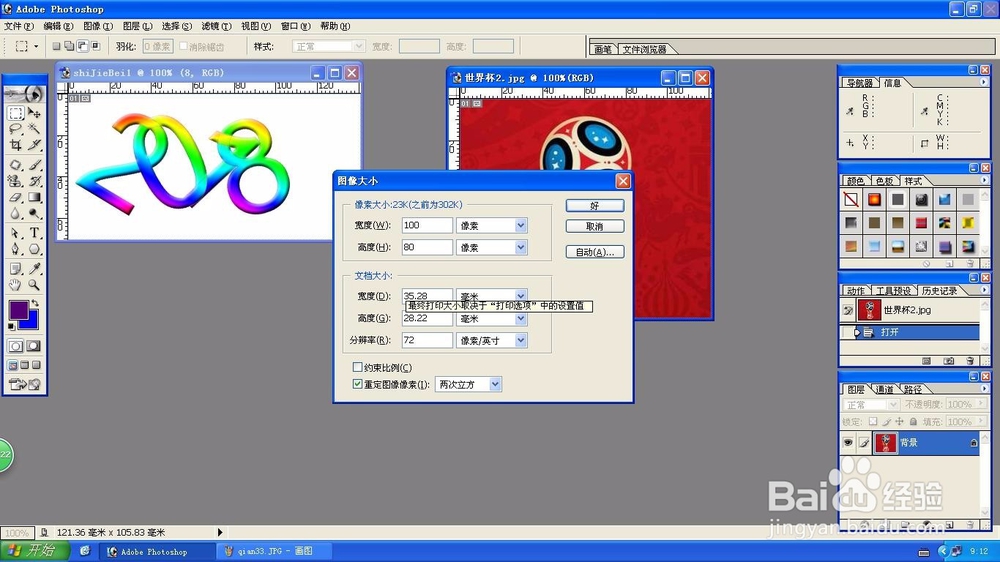Select the Blur tool
This screenshot has height=562, width=1000.
(16, 214)
